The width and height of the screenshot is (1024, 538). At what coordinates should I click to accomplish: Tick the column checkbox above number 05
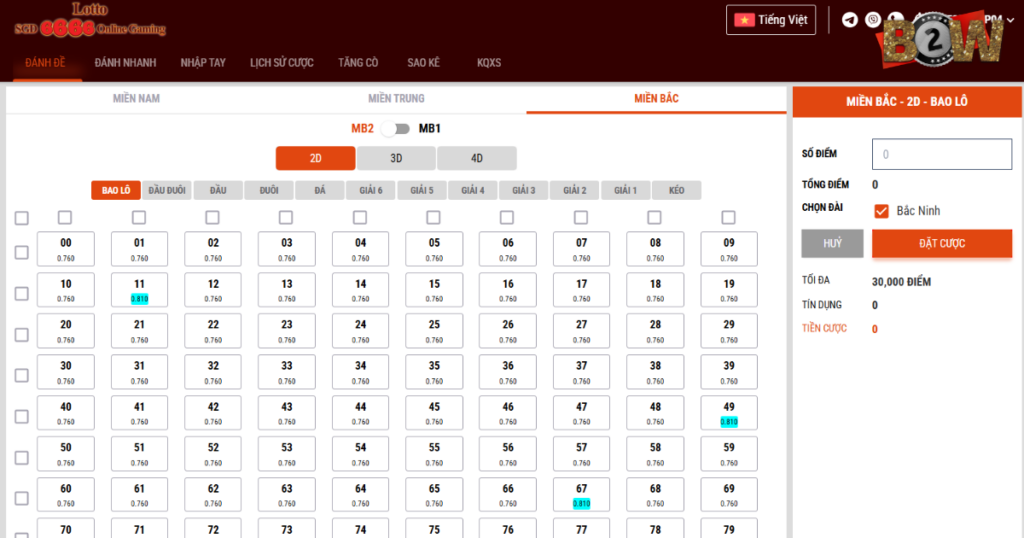click(x=434, y=217)
